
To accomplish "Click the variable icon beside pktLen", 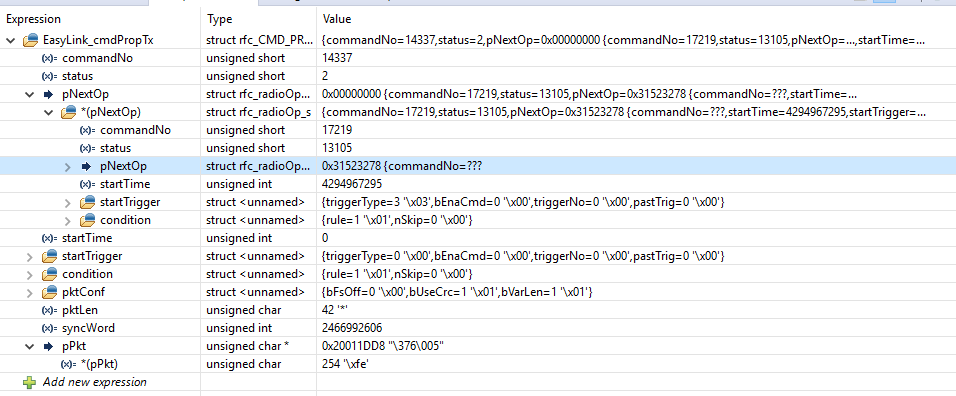I will click(49, 310).
